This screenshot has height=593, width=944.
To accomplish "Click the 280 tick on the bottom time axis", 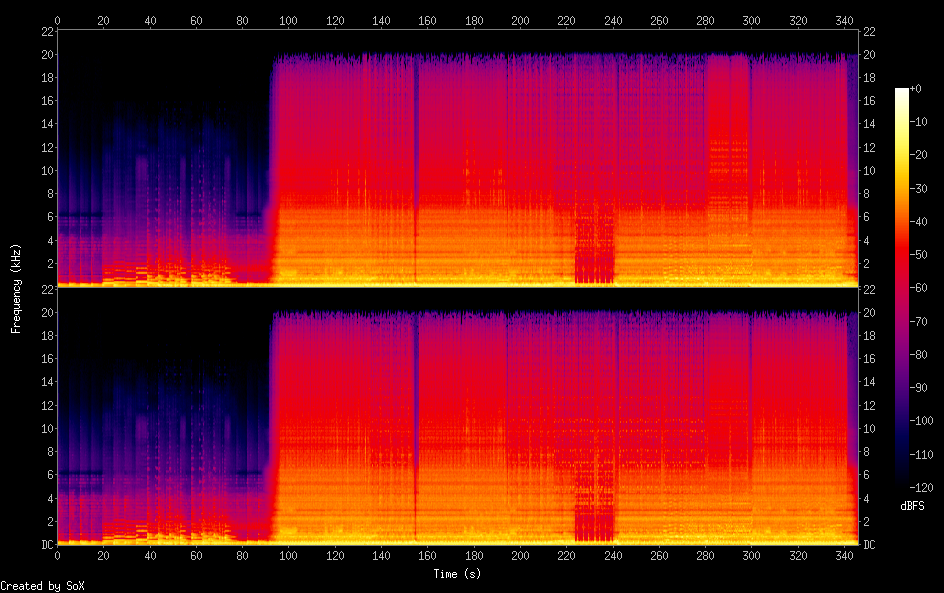I will click(705, 555).
